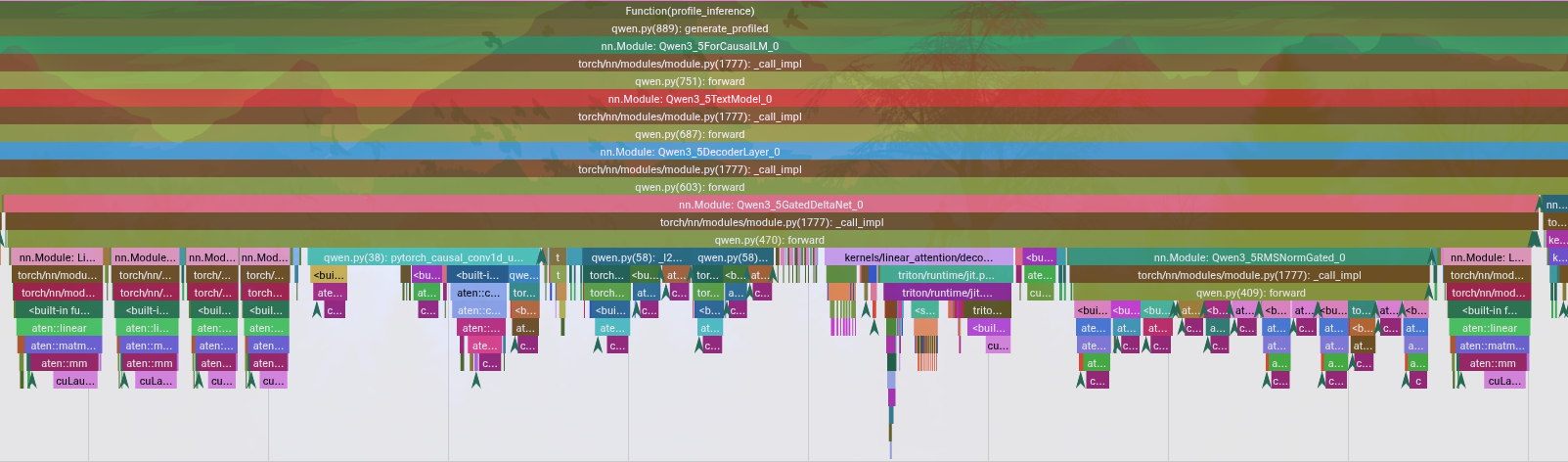
Task: Click _call_impl slice directly below Qwen3_5ForCausalLM_0
Action: click(784, 64)
